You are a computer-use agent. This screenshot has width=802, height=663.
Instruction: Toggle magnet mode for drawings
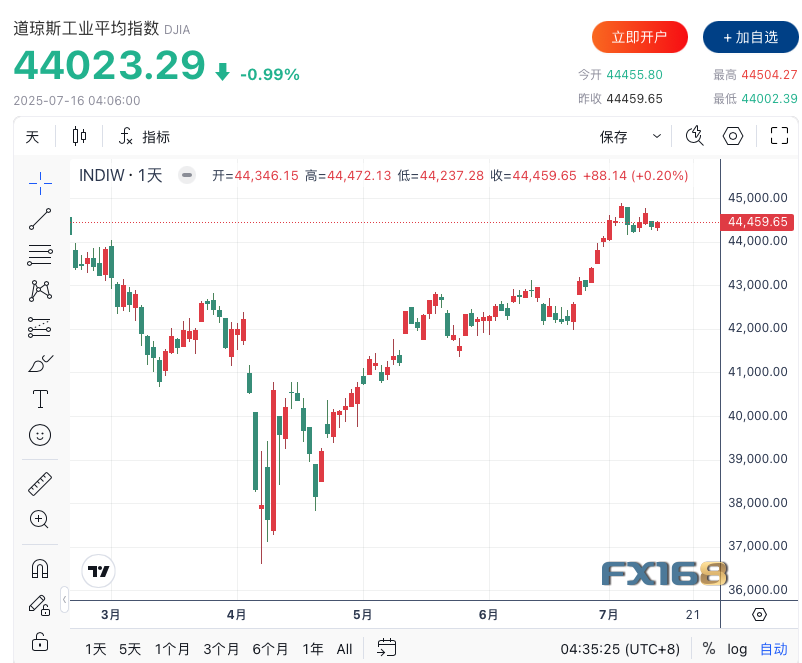pyautogui.click(x=40, y=569)
